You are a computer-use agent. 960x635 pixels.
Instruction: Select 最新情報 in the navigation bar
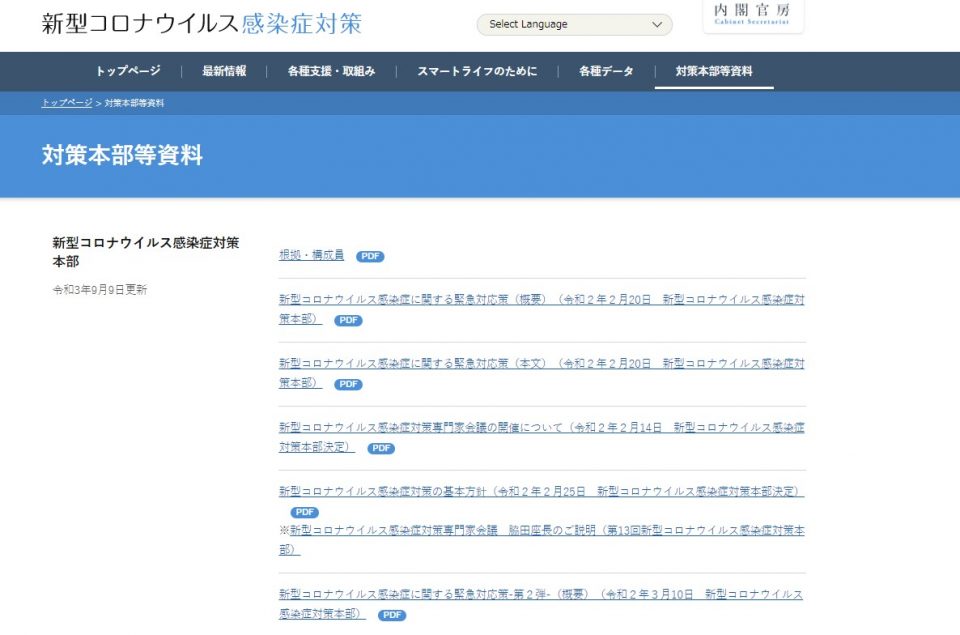(x=223, y=71)
